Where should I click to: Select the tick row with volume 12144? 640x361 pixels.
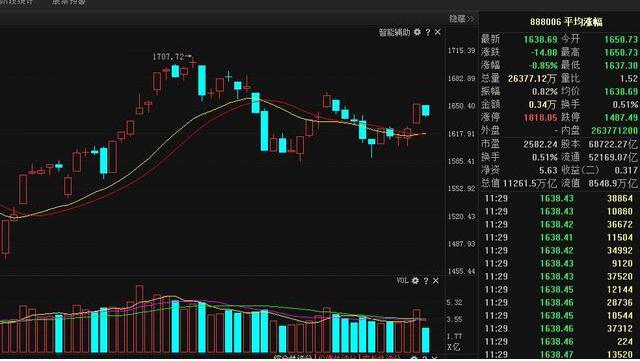(559, 290)
